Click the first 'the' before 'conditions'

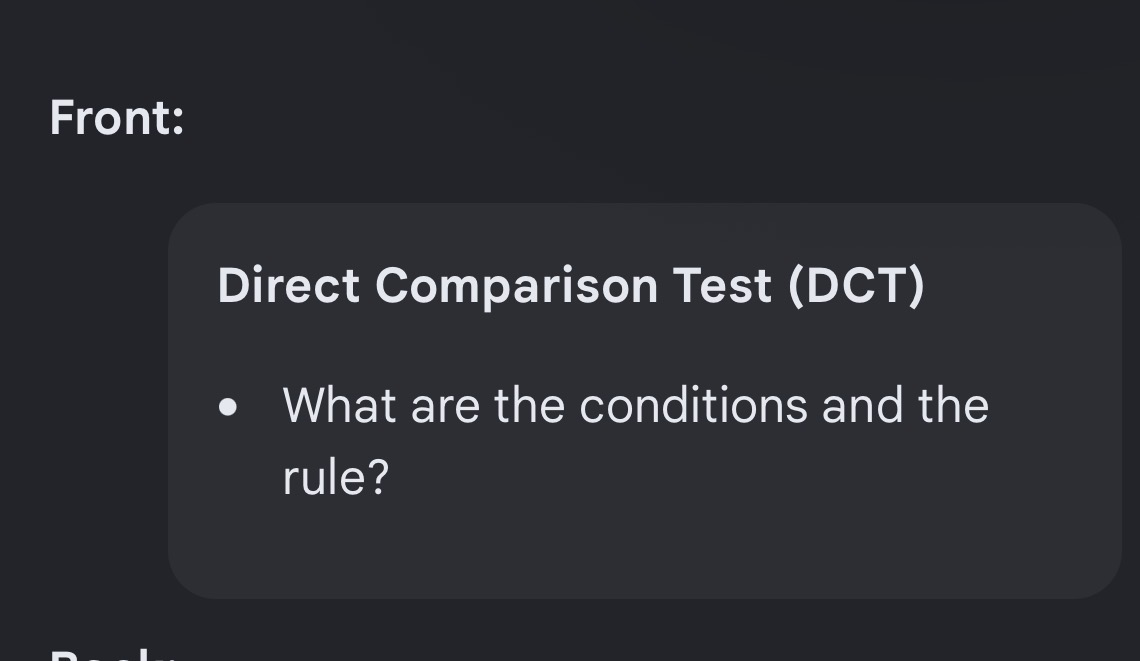(529, 405)
